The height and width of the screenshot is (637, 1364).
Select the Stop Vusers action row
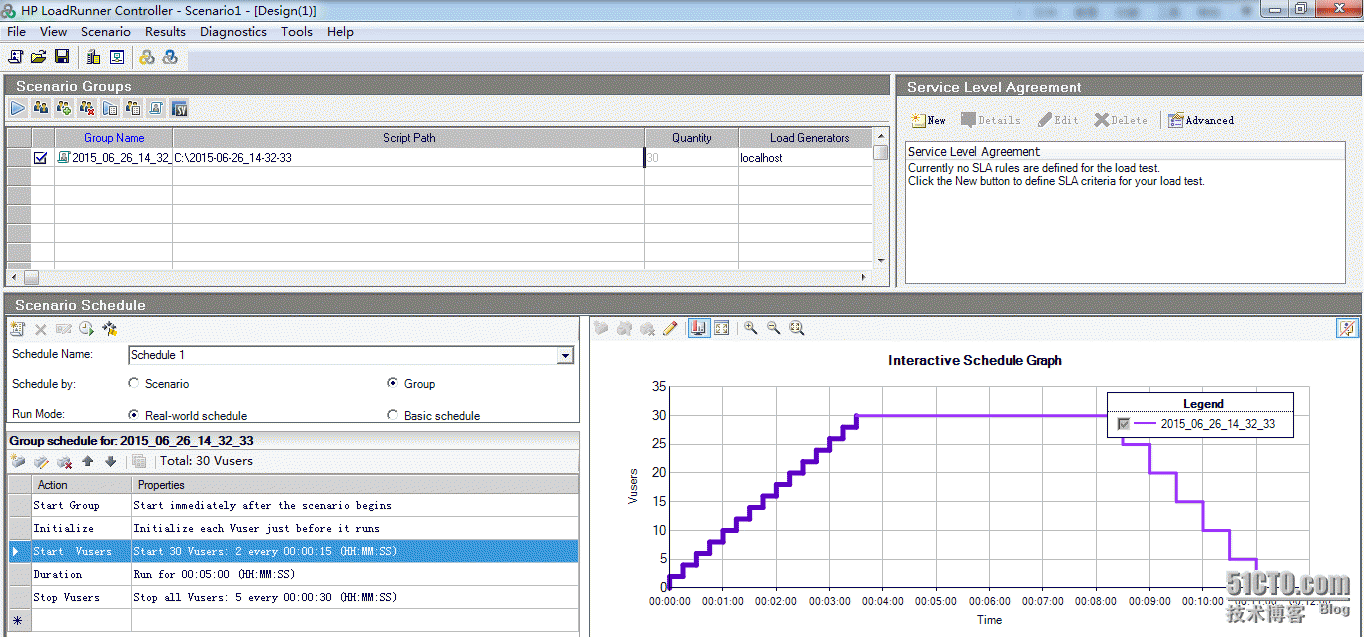click(x=293, y=597)
